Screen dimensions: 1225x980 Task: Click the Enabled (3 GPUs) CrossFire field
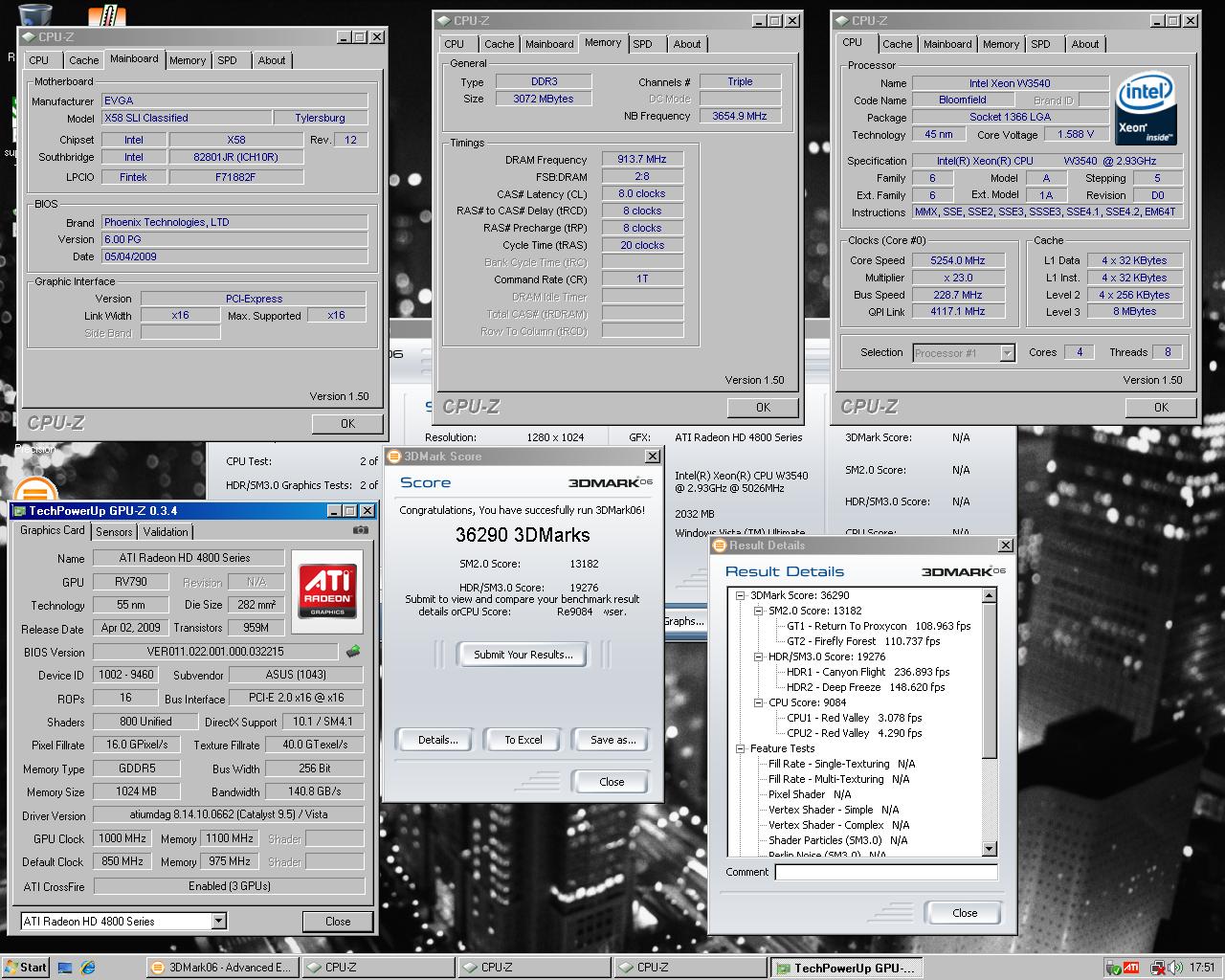coord(229,886)
